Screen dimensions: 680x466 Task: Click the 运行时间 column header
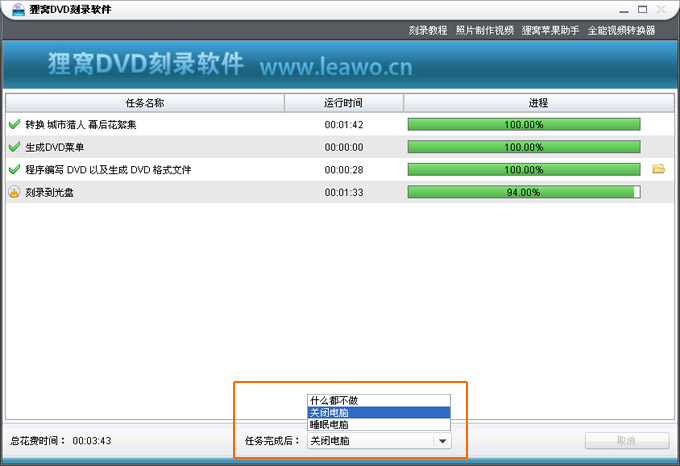tap(343, 103)
